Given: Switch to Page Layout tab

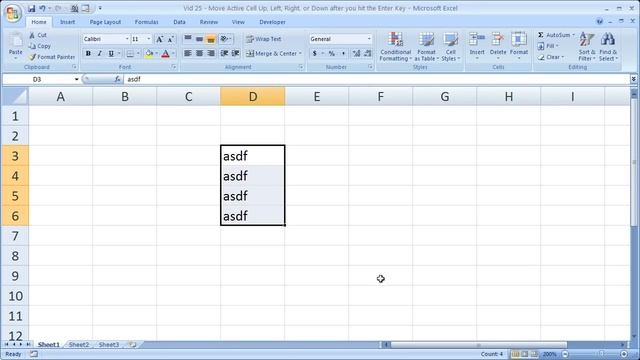Looking at the screenshot, I should pyautogui.click(x=105, y=22).
